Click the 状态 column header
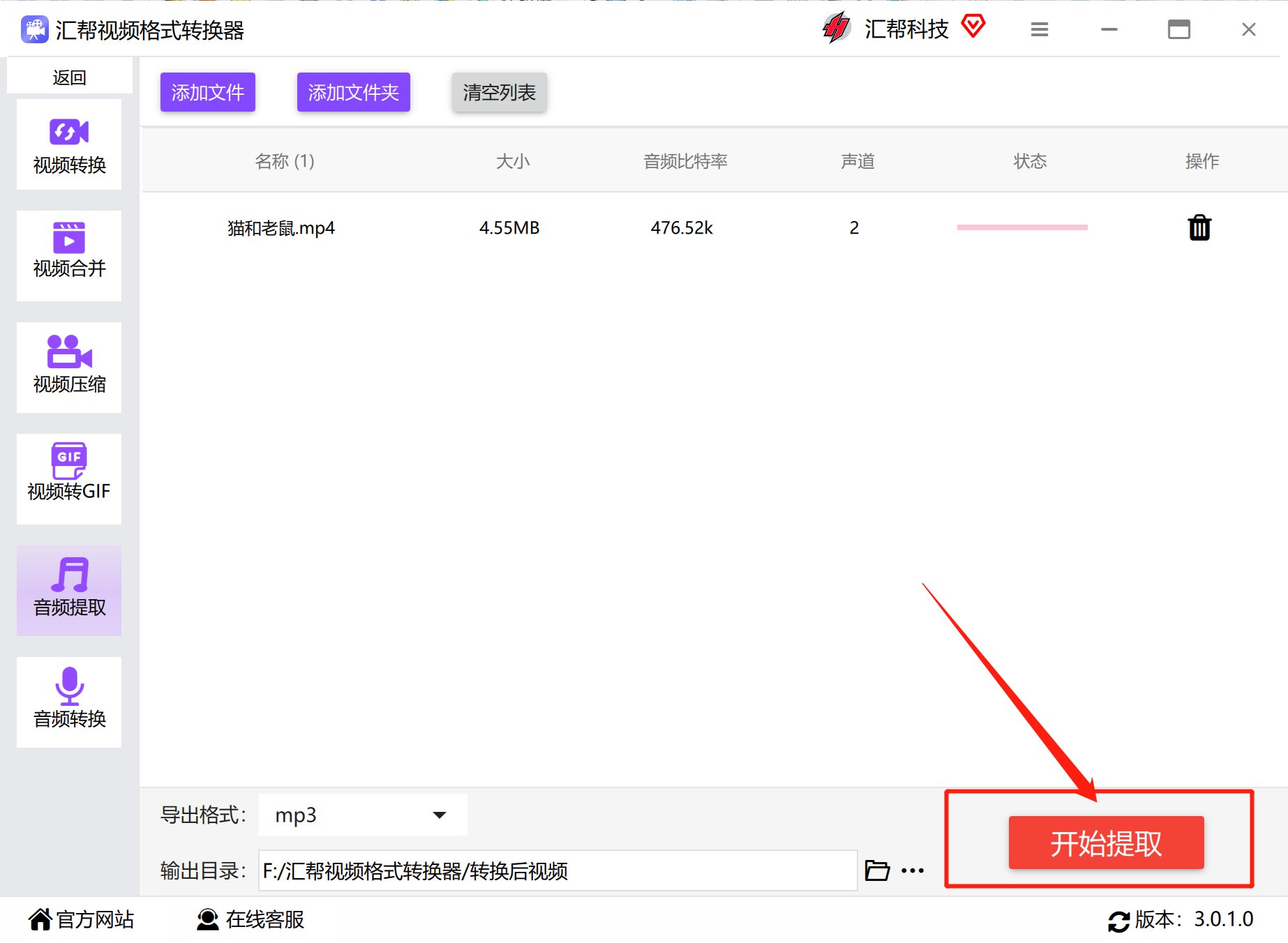This screenshot has height=943, width=1288. (x=1030, y=161)
